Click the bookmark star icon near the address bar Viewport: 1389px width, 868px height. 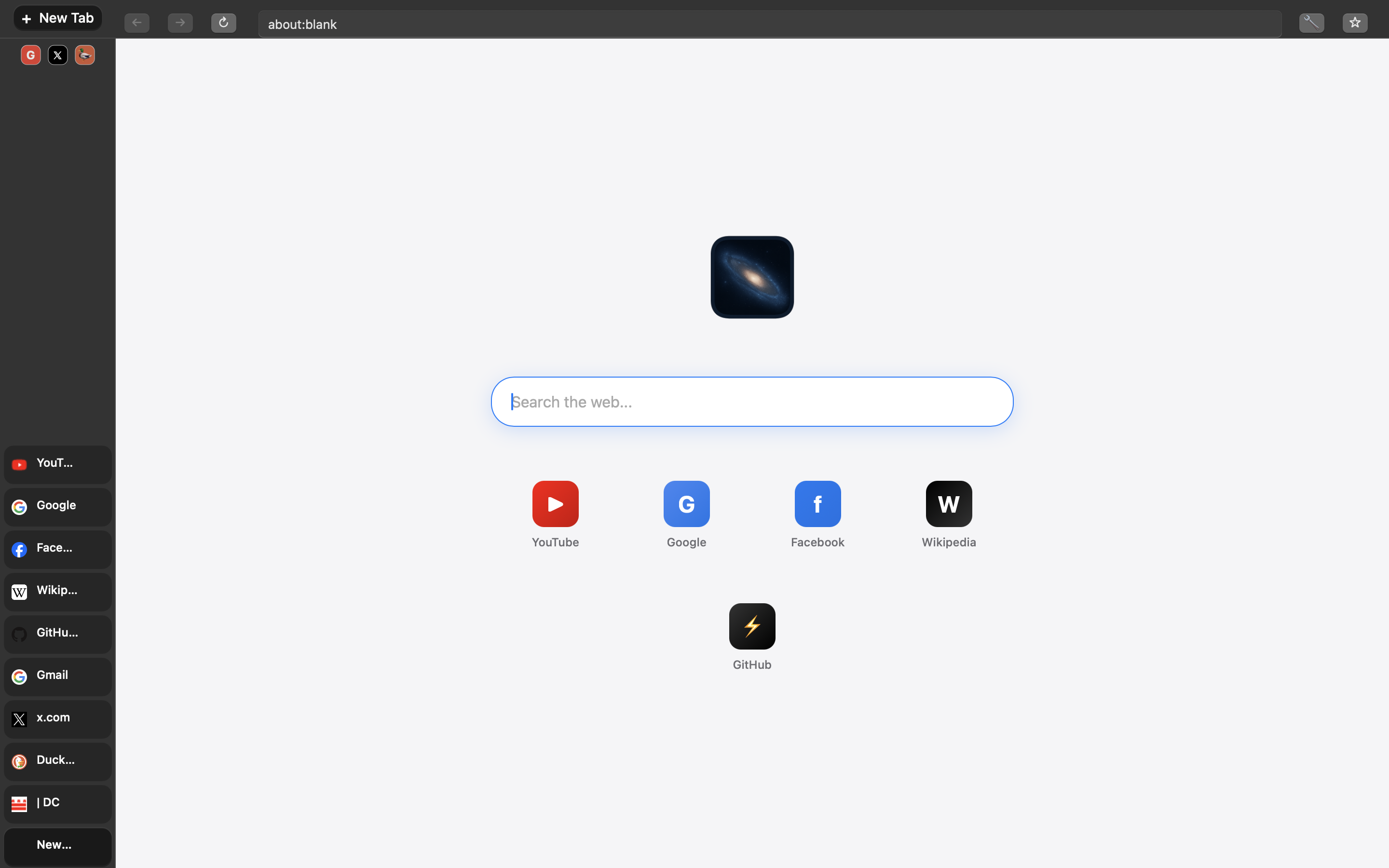click(x=1354, y=23)
